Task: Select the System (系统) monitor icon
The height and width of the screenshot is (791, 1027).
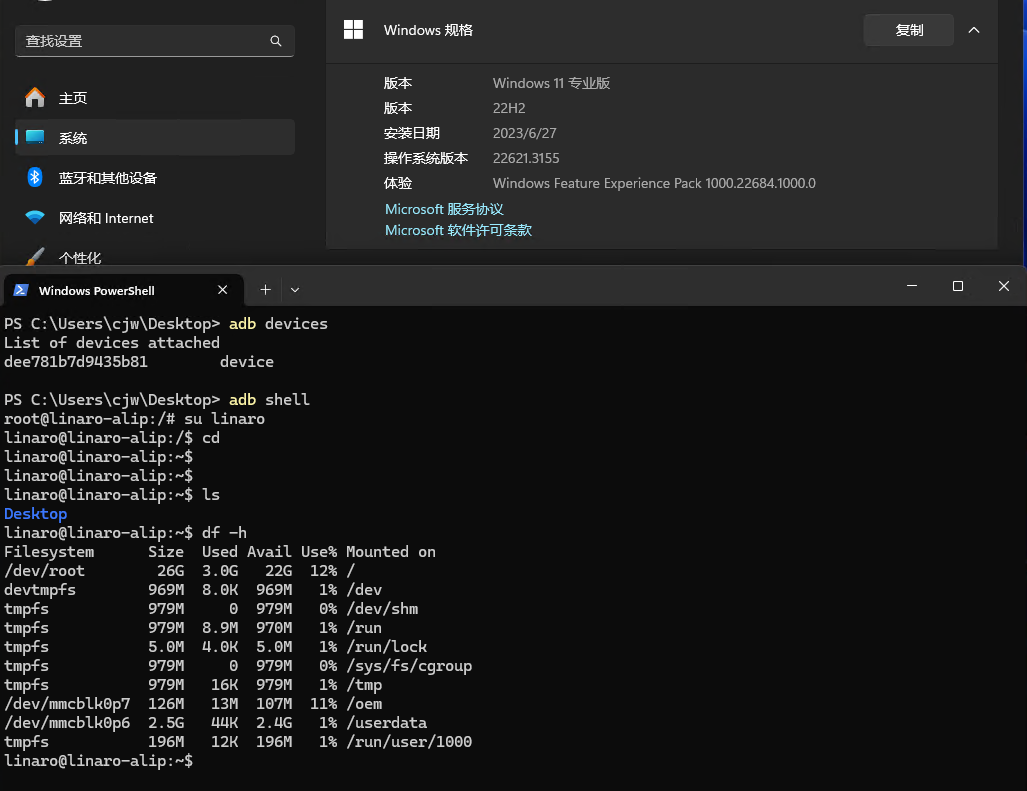Action: click(35, 138)
